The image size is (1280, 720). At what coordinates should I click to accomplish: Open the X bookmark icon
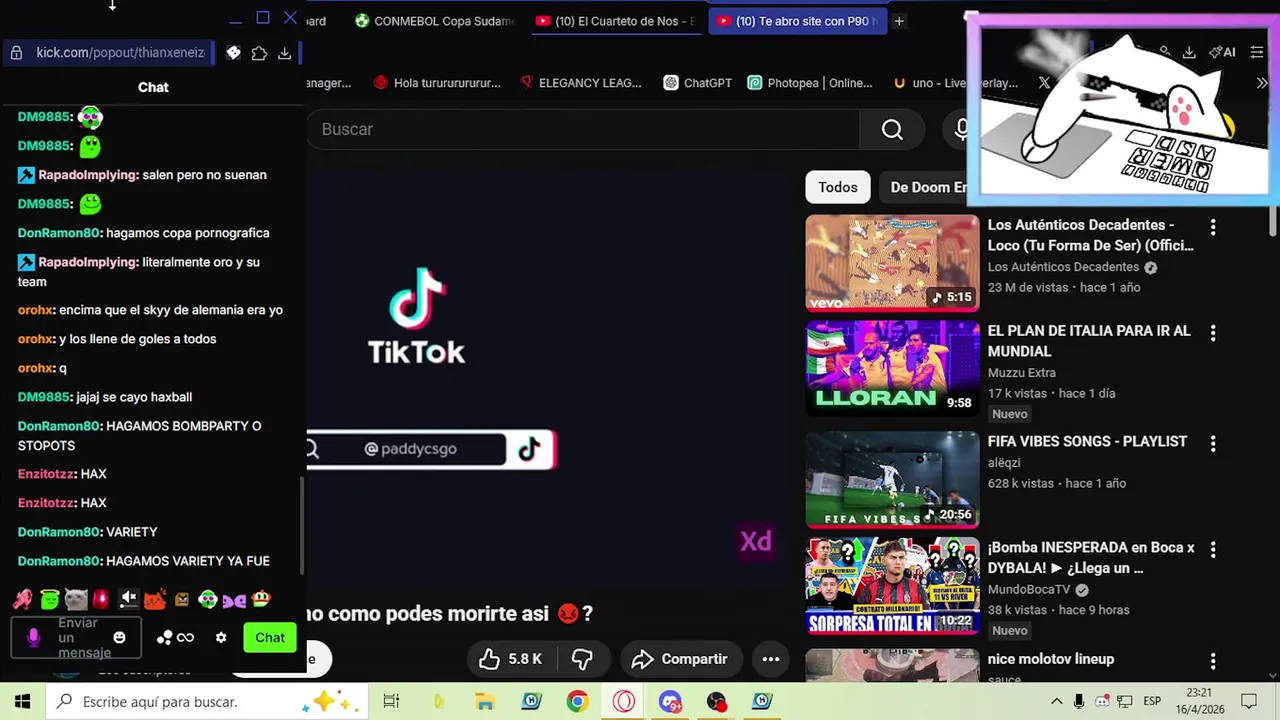(1044, 83)
